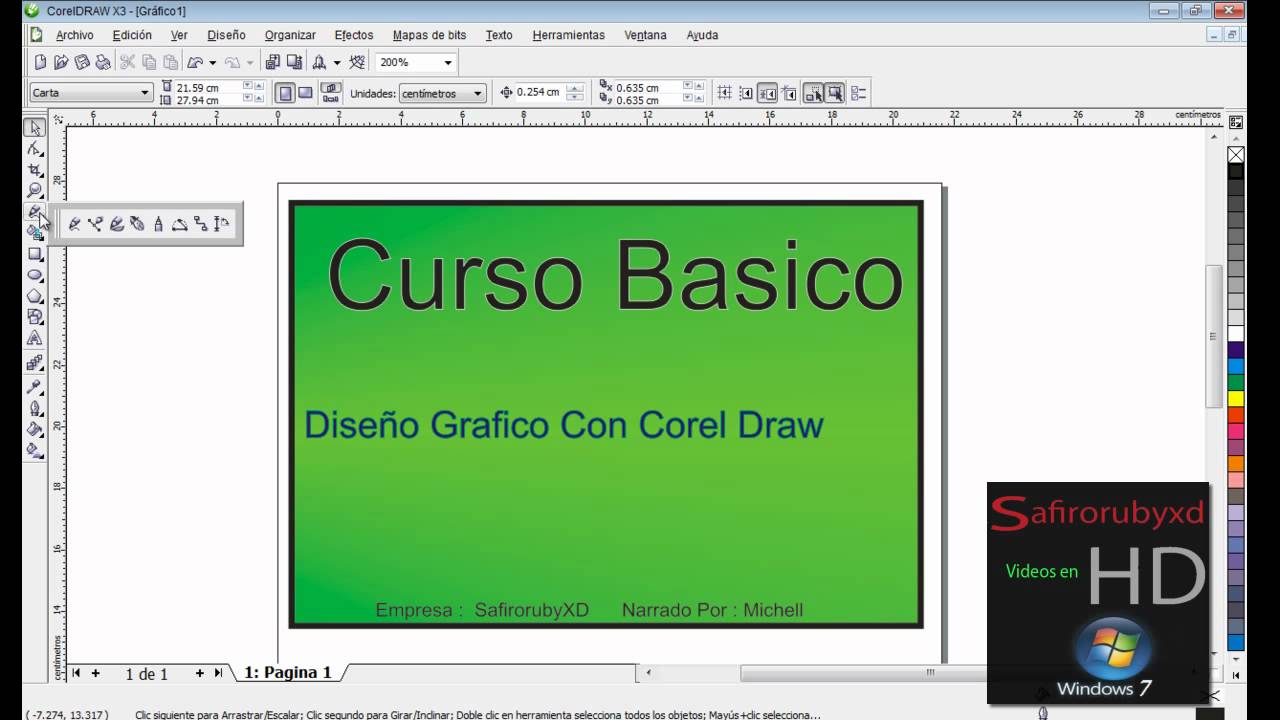Select the Ellipse tool
Screen dimensions: 1280x720
tap(35, 275)
